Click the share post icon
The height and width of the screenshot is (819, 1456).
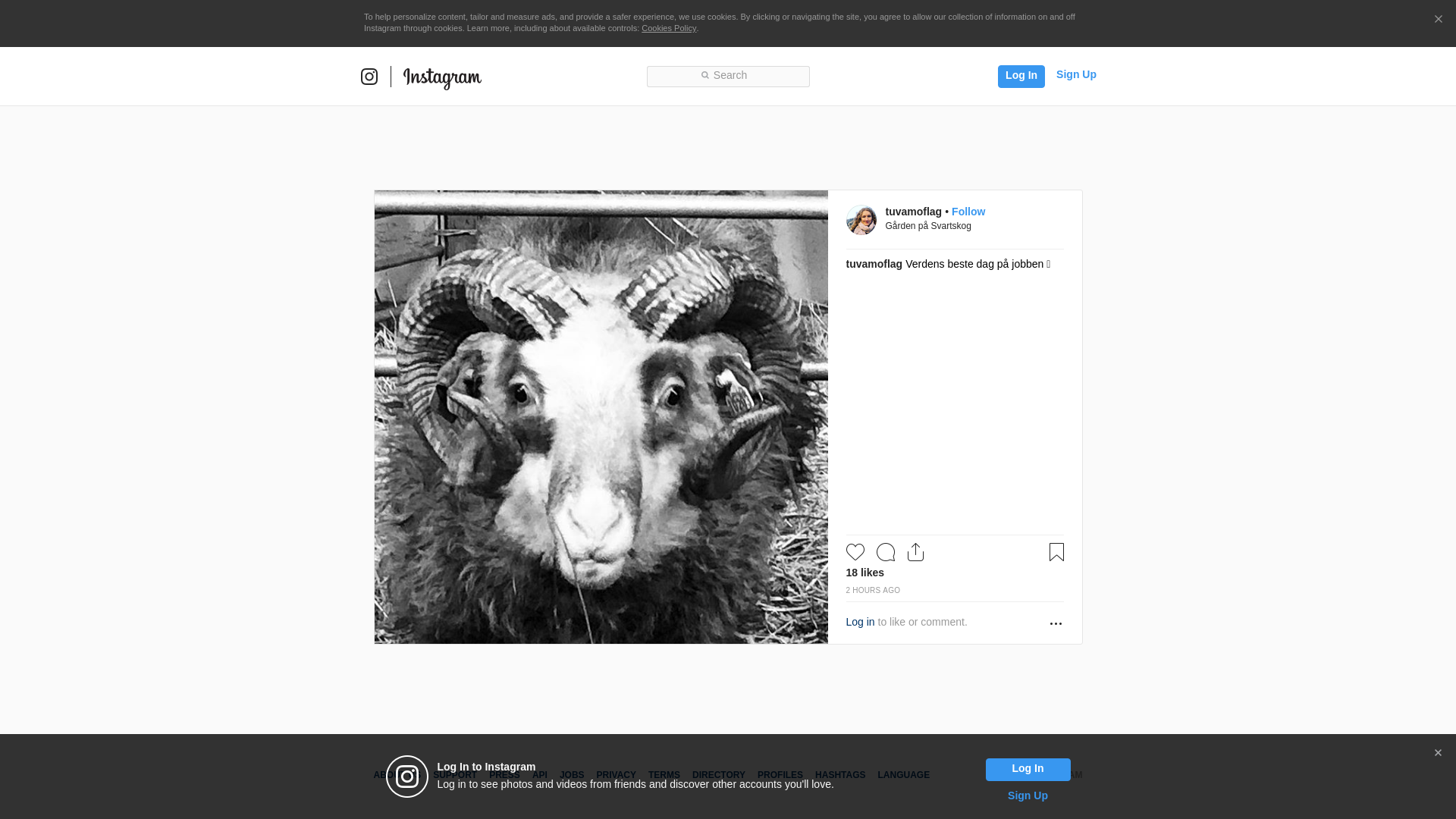915,552
